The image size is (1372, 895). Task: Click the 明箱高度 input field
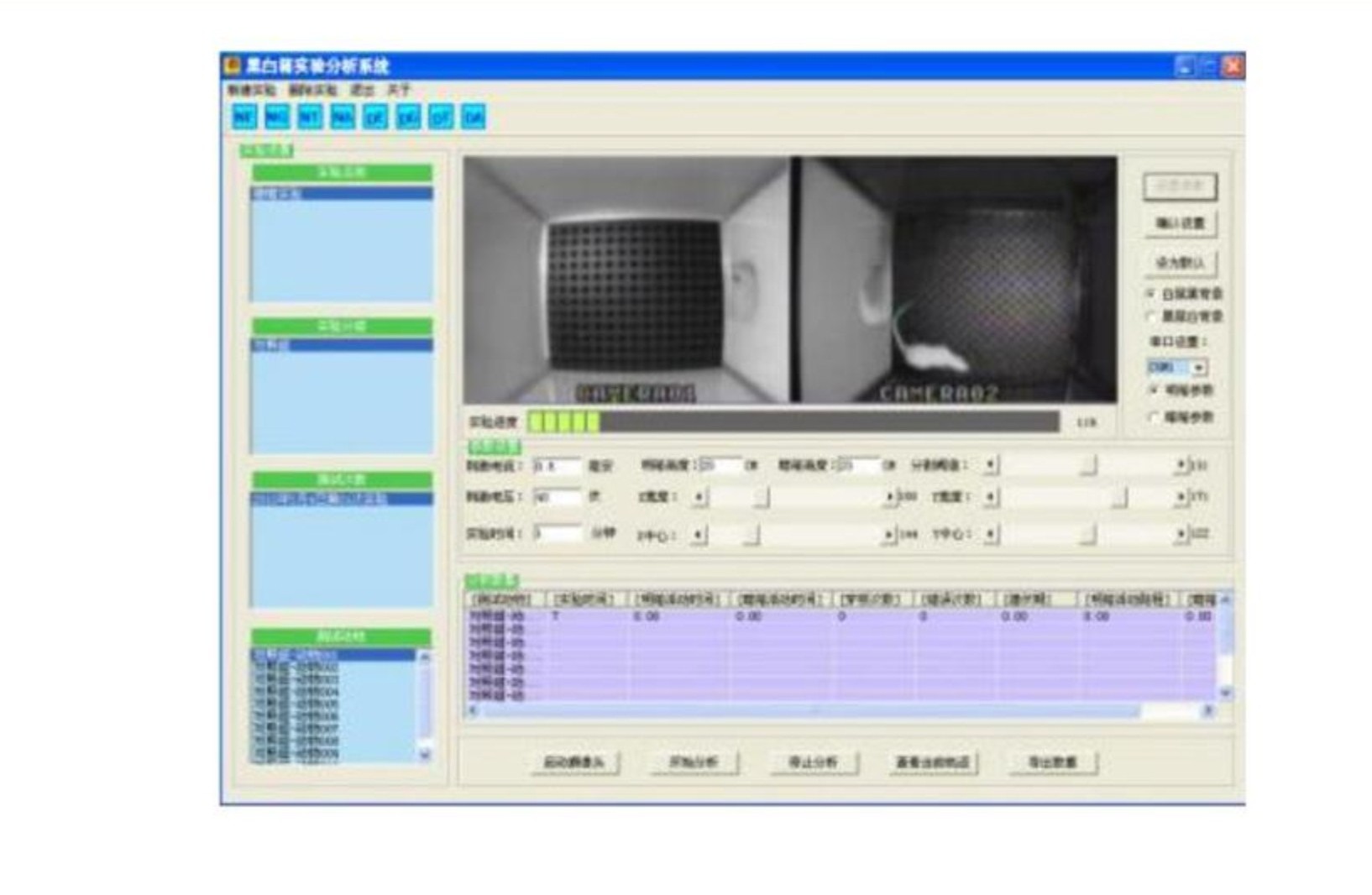(x=720, y=465)
